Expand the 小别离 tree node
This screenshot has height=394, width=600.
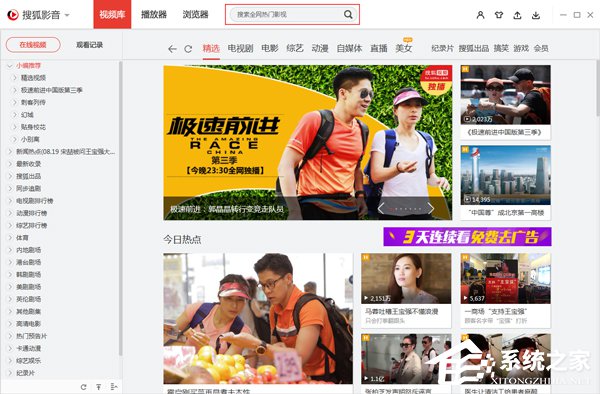click(x=15, y=139)
